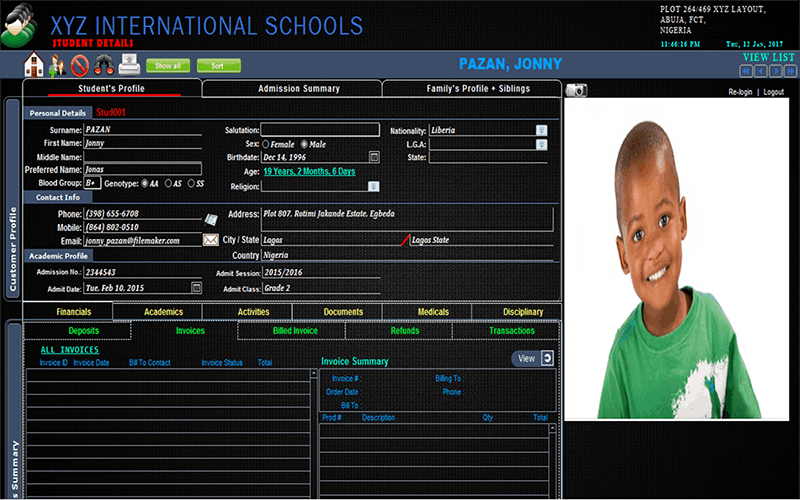Expand the Religion dropdown
Screen dimensions: 800x500
(373, 186)
